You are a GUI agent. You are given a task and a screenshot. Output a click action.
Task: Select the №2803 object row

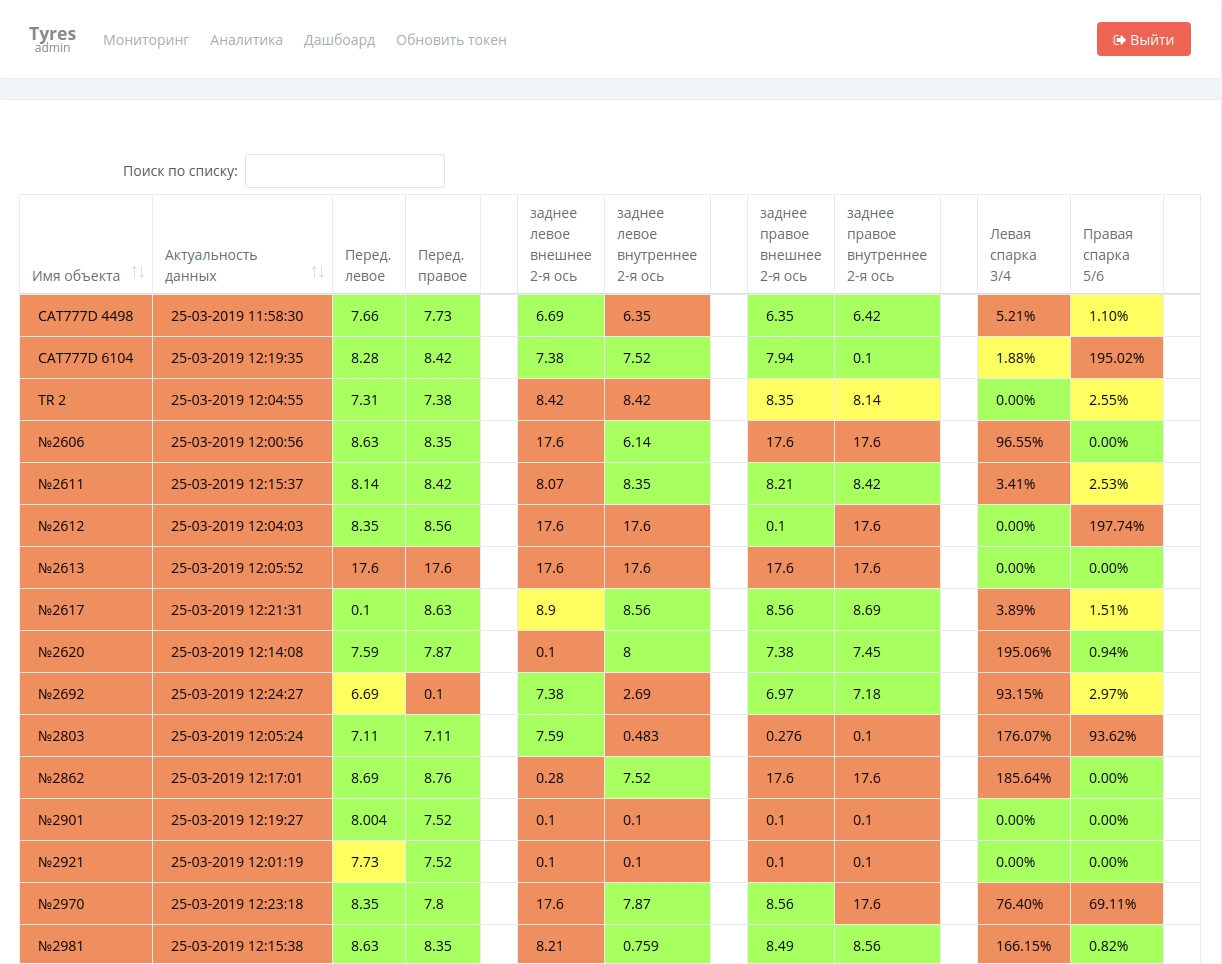[x=61, y=736]
